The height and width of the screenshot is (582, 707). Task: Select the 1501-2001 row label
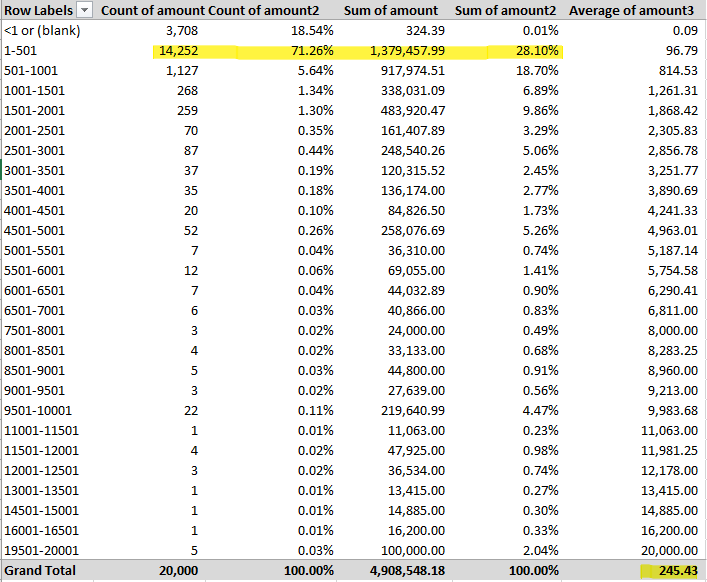pyautogui.click(x=34, y=110)
